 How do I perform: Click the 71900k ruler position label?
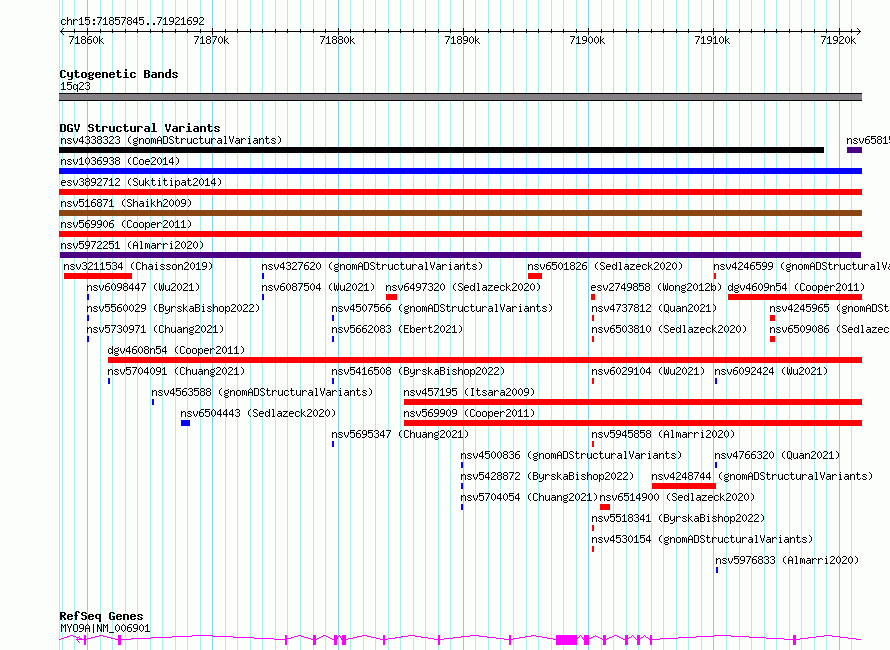587,40
